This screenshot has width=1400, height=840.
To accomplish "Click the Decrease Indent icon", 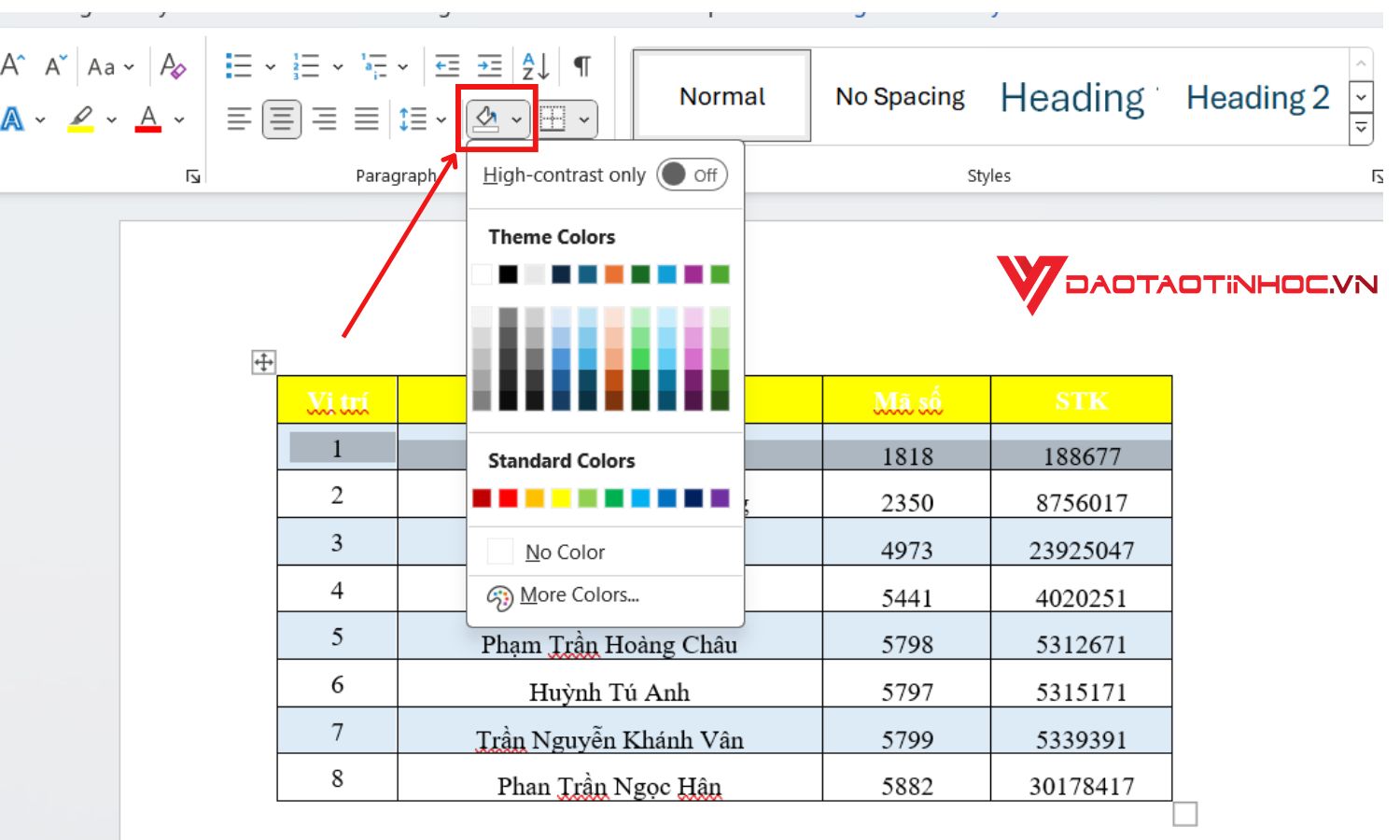I will pos(448,65).
